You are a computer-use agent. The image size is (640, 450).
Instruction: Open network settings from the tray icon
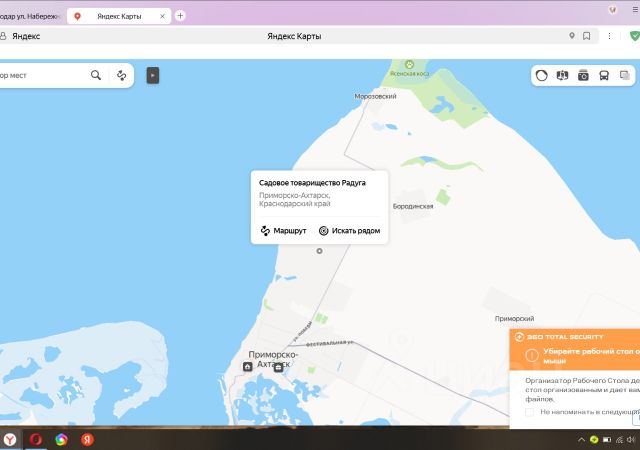click(620, 440)
